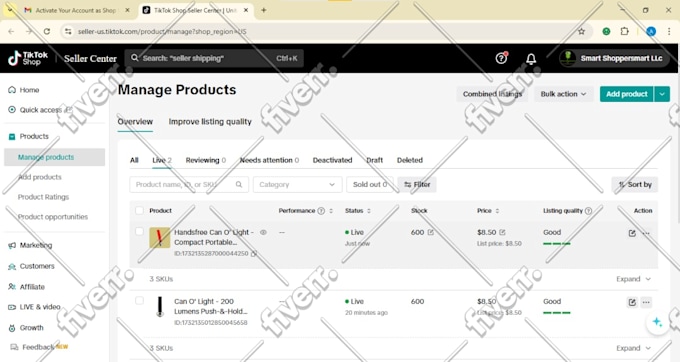Select the Live products tab

162,160
